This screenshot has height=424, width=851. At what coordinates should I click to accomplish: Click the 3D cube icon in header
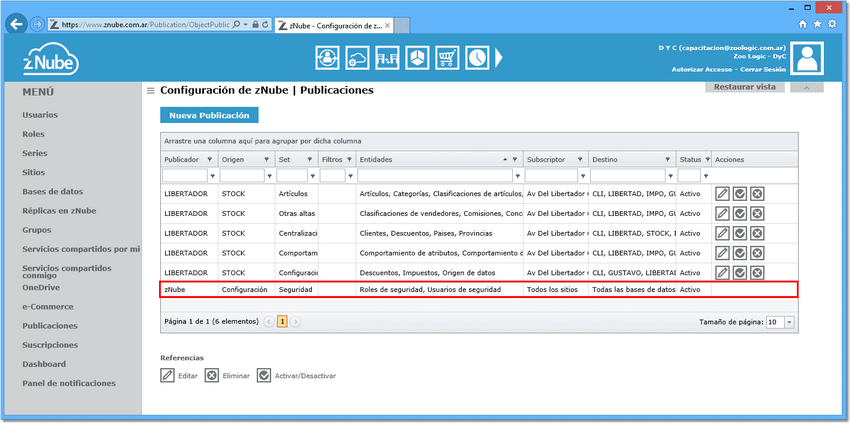click(x=417, y=57)
